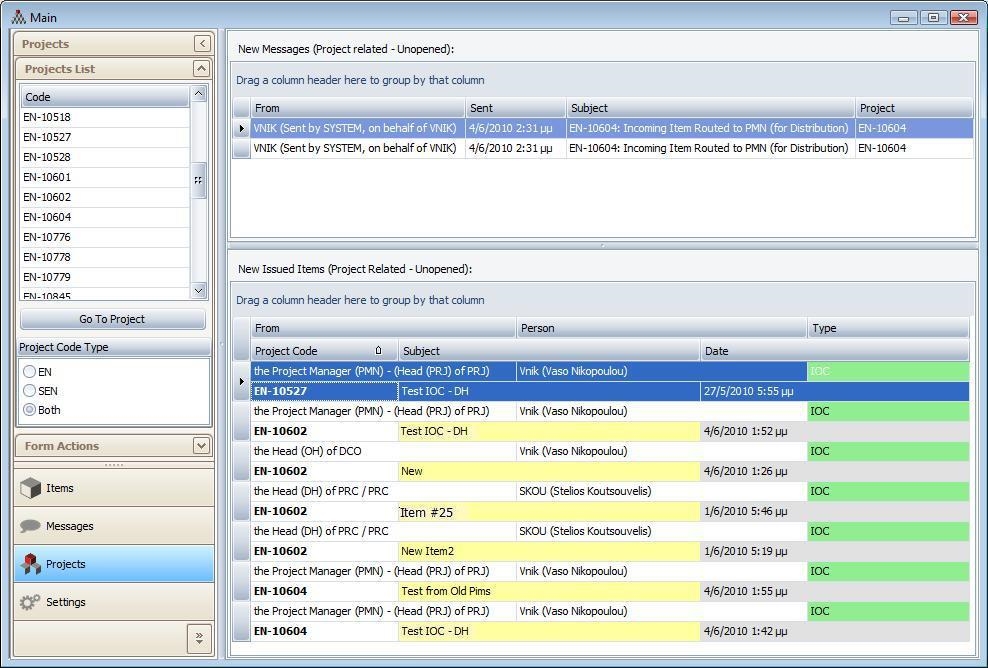The width and height of the screenshot is (988, 668).
Task: Choose the Both radio option
Action: (x=30, y=409)
